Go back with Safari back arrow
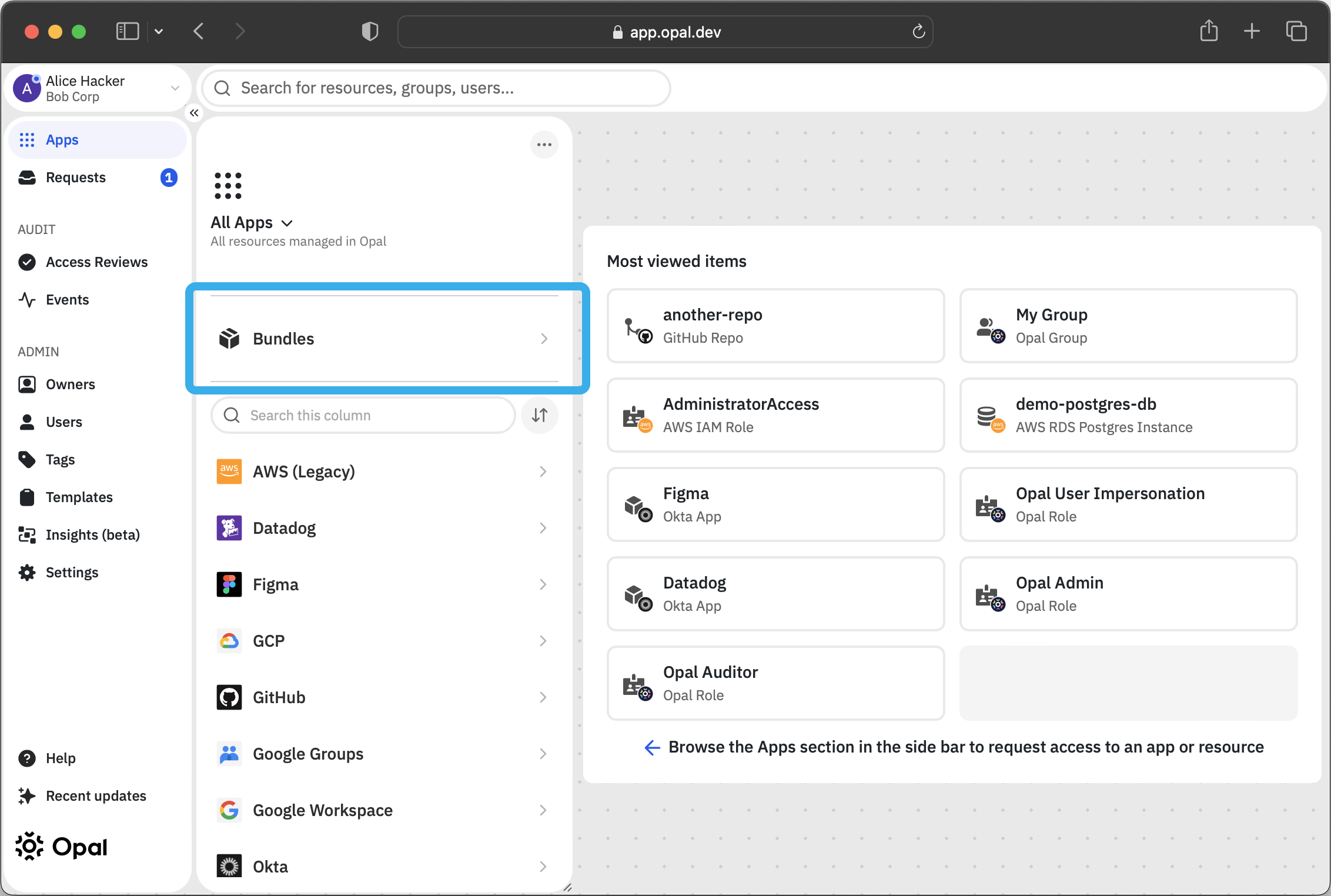This screenshot has height=896, width=1331. 199,31
